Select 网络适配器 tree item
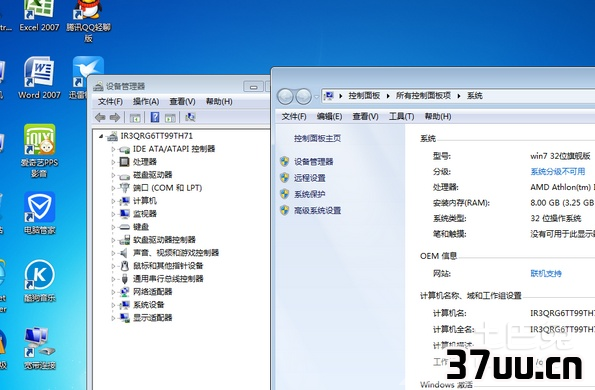595x390 pixels. pyautogui.click(x=153, y=292)
